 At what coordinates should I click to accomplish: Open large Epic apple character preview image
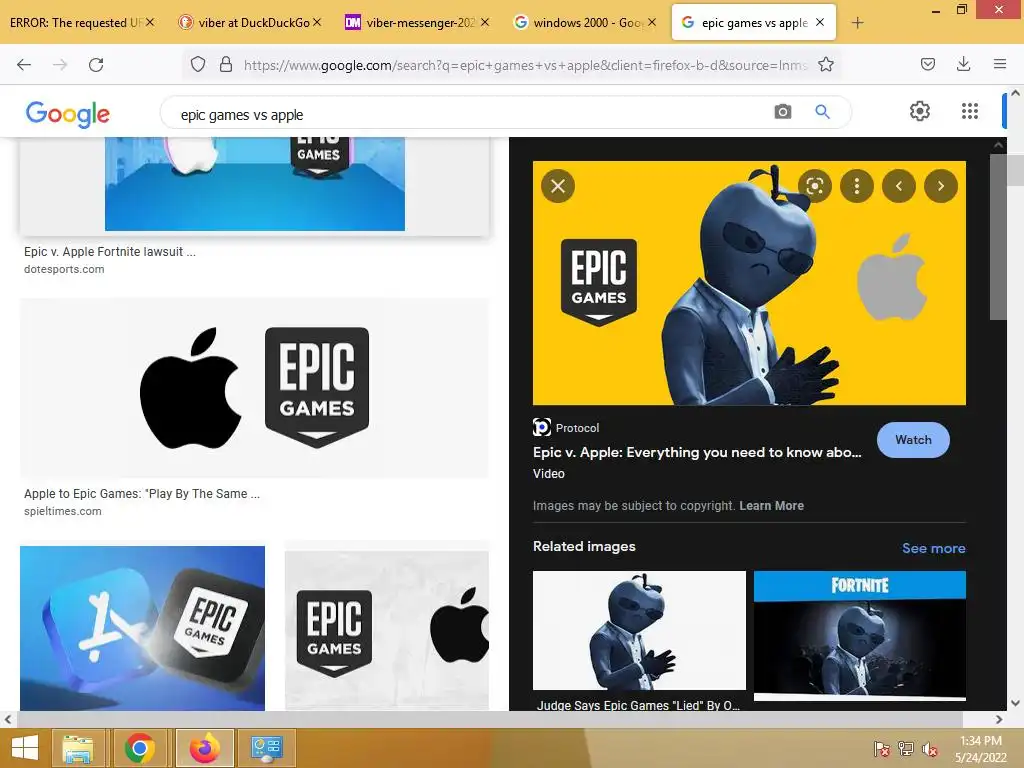click(749, 283)
